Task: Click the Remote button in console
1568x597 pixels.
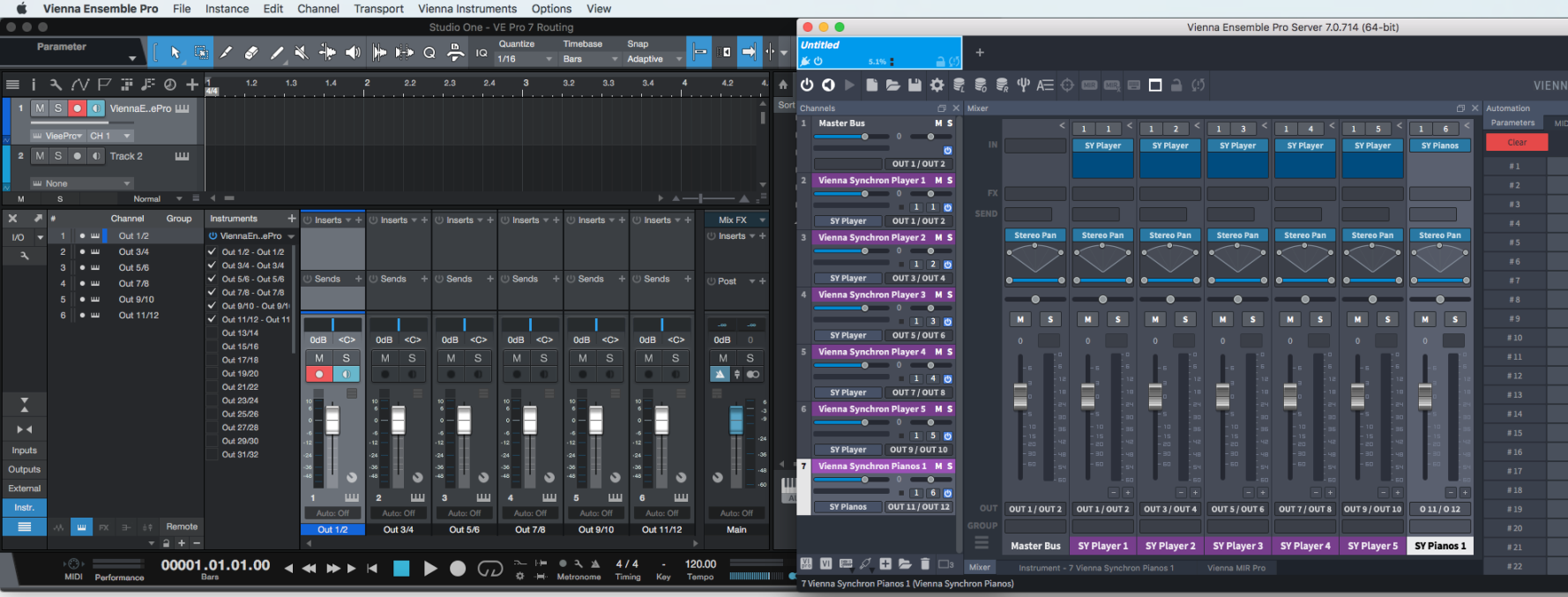Action: coord(182,526)
